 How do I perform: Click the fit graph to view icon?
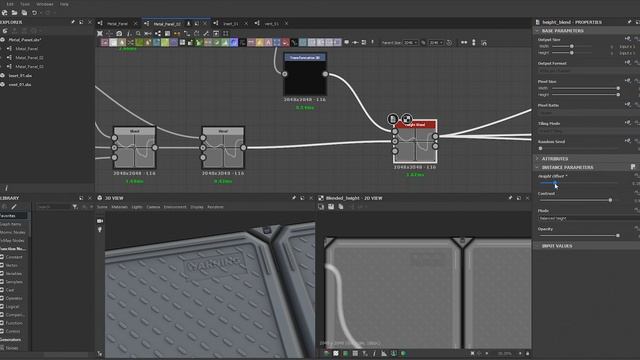[x=100, y=33]
